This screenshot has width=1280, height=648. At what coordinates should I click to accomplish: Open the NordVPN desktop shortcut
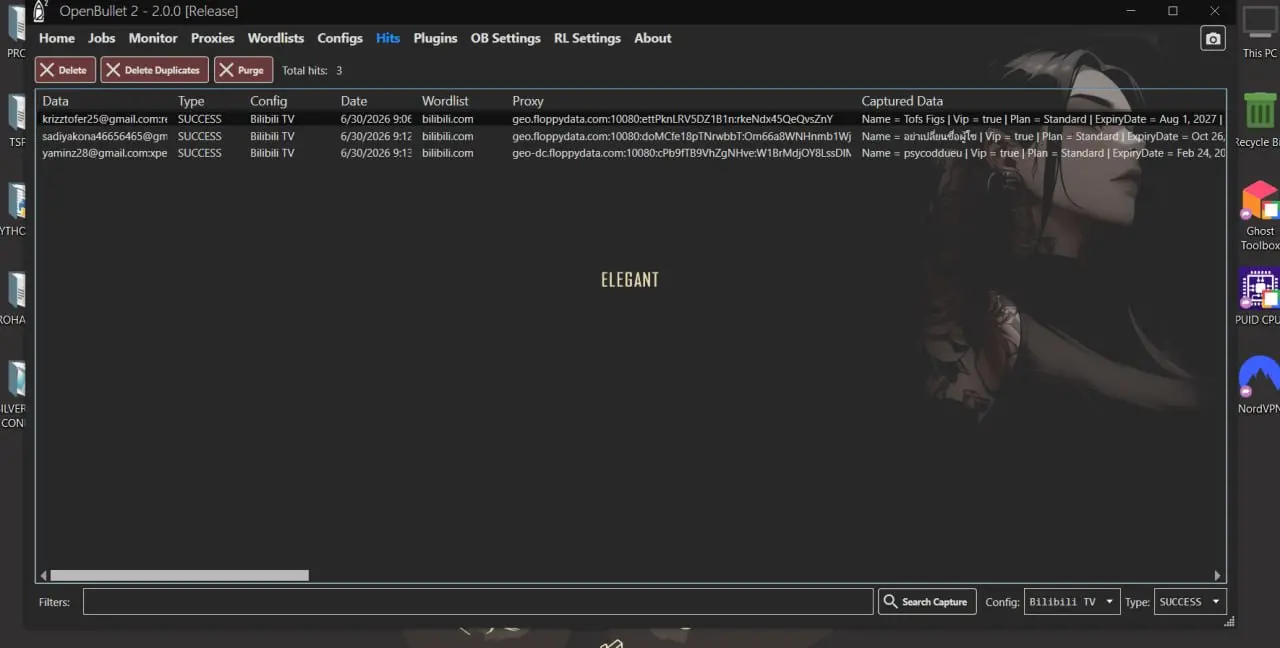(x=1259, y=385)
